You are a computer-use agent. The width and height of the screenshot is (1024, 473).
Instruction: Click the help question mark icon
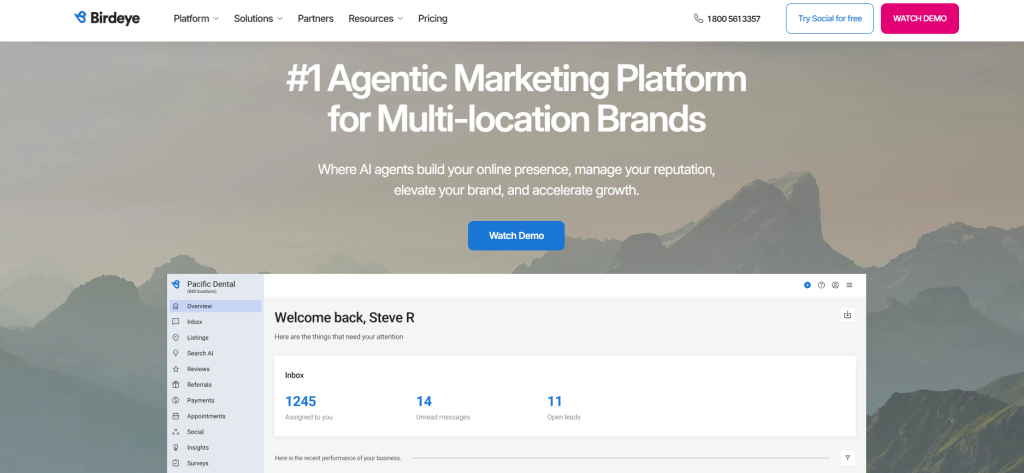point(821,285)
